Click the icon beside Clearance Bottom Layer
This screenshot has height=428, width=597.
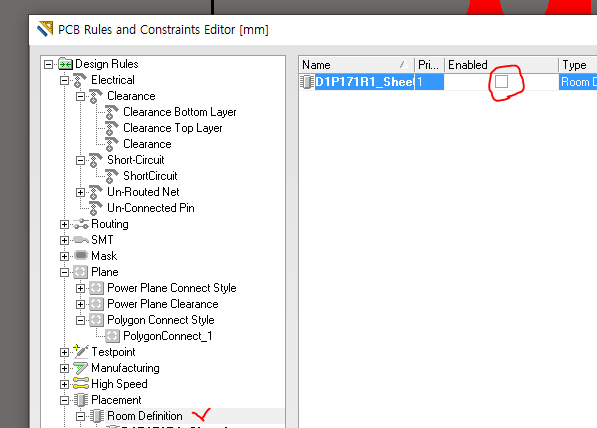111,112
